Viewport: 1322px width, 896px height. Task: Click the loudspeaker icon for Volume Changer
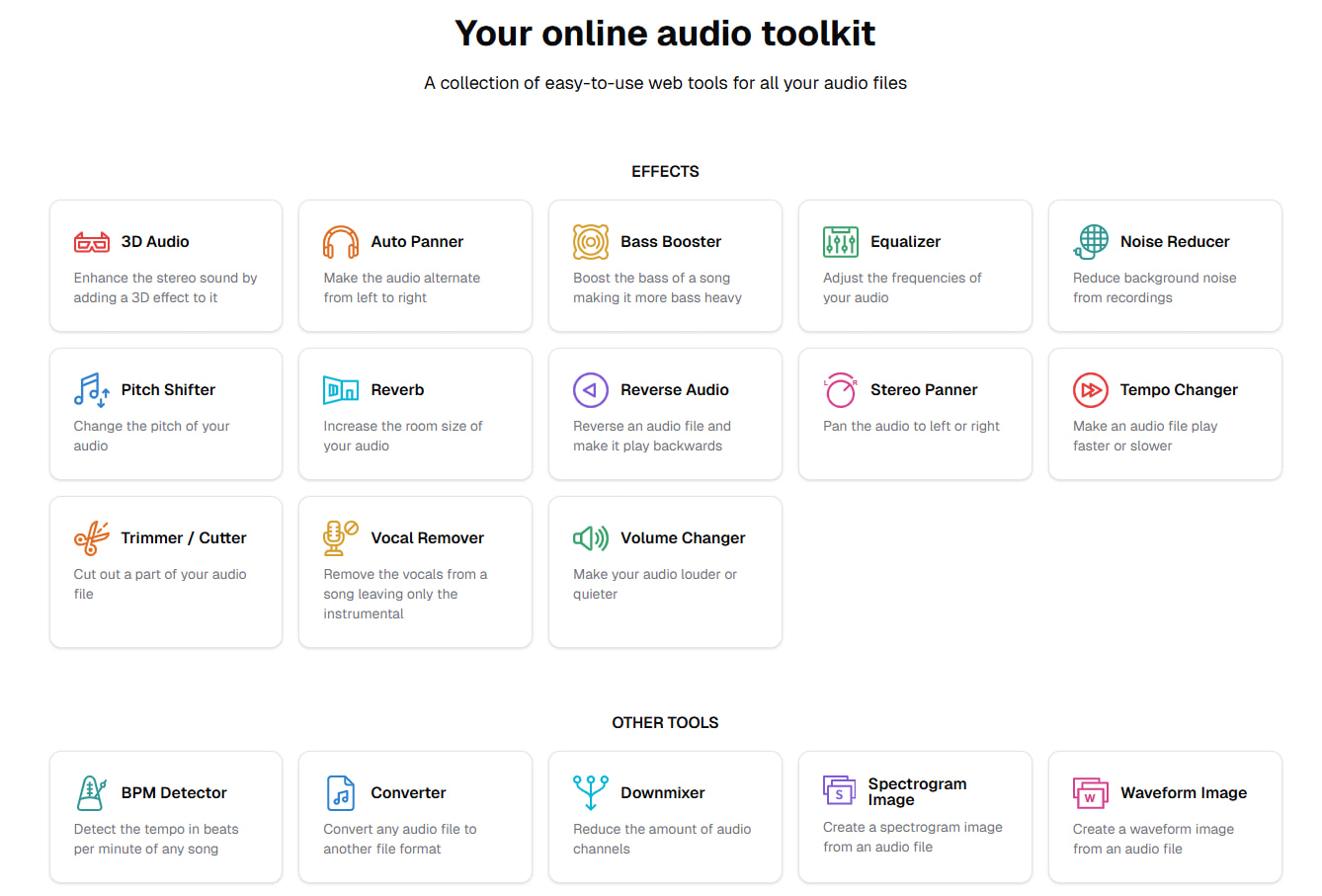point(591,538)
